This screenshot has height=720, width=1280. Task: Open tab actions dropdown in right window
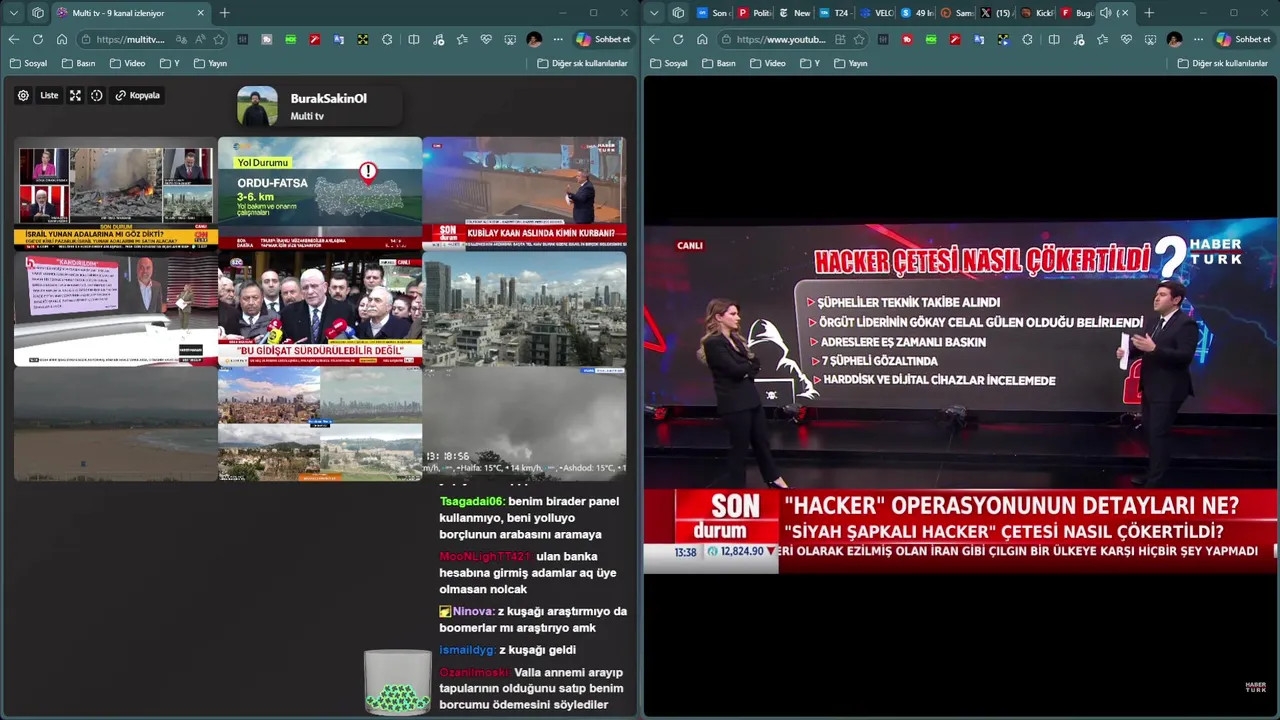654,13
